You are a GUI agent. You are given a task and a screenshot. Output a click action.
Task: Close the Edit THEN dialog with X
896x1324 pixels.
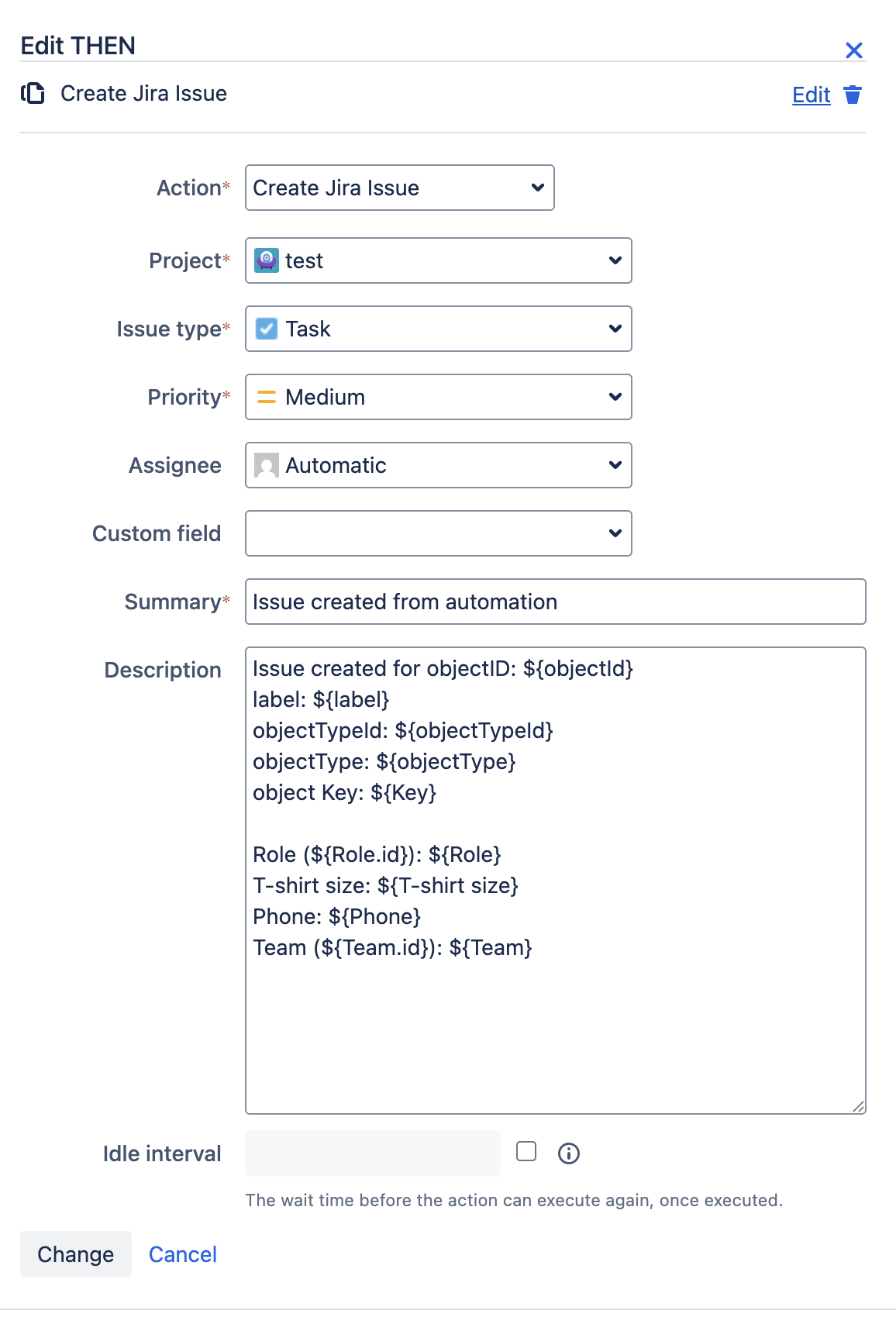tap(854, 51)
